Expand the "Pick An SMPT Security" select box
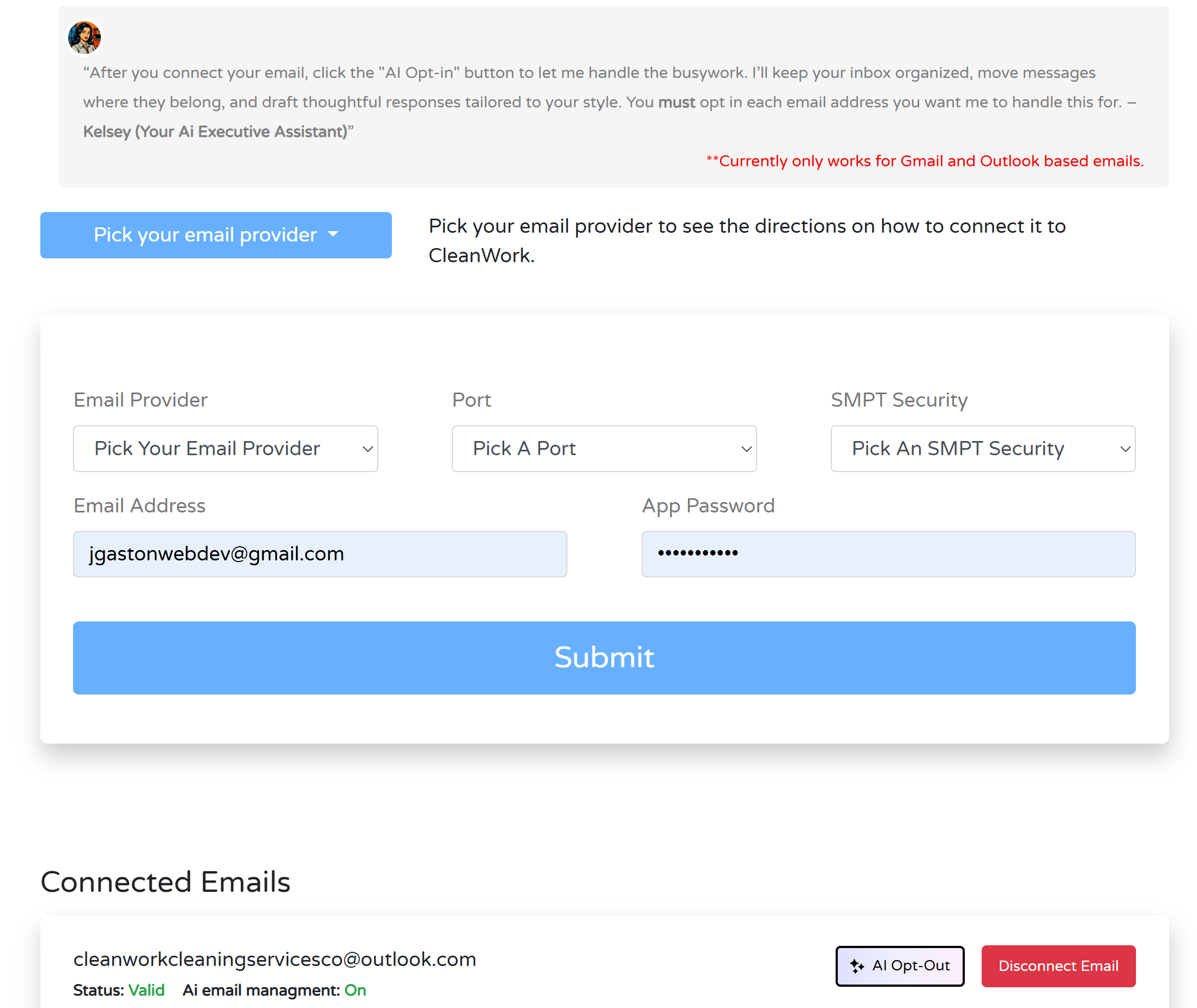This screenshot has height=1008, width=1197. tap(982, 449)
